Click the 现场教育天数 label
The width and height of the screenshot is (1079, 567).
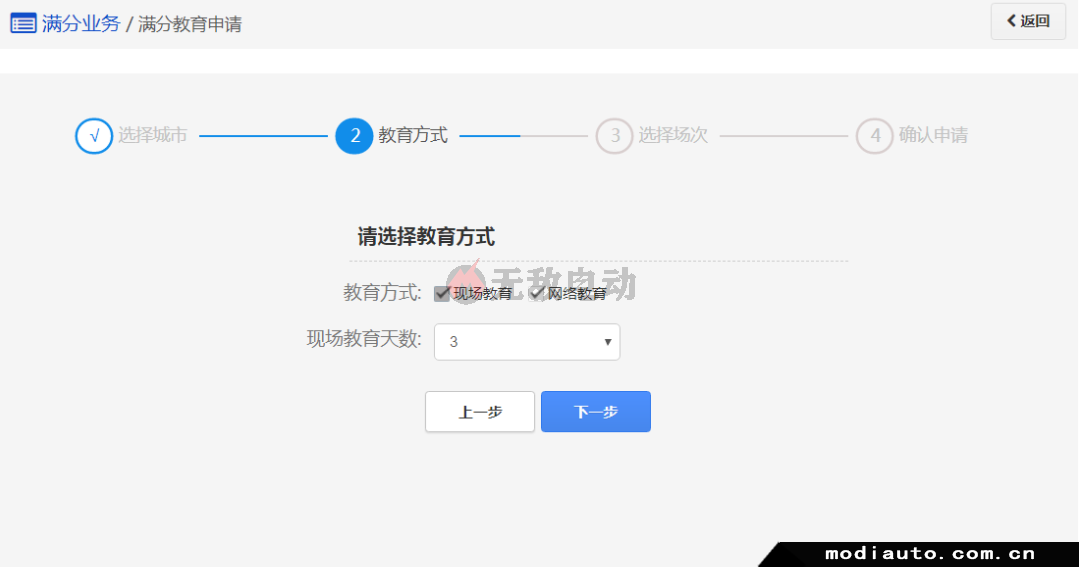coord(364,339)
